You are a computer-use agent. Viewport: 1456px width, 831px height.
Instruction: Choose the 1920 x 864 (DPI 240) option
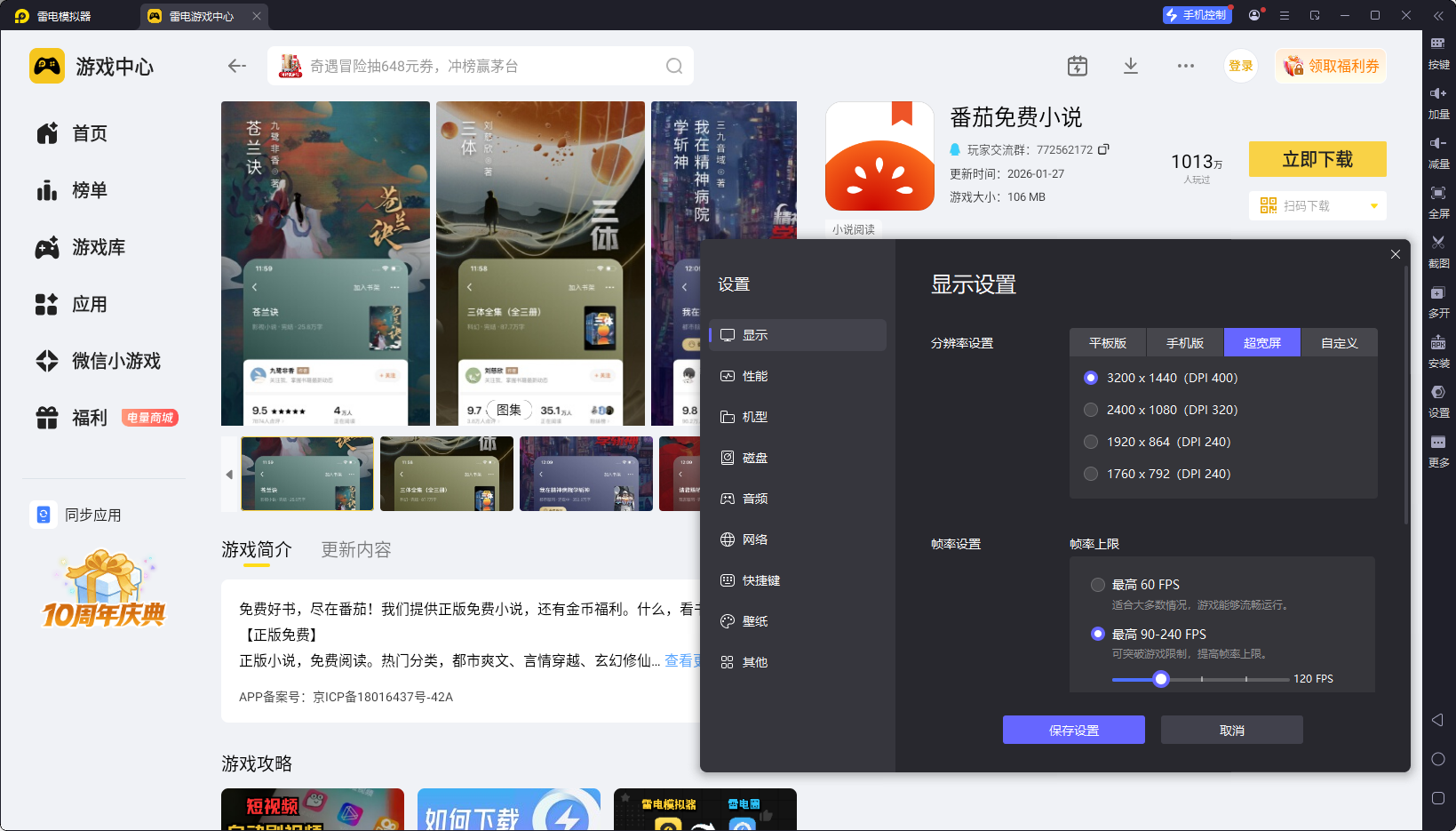[1091, 442]
